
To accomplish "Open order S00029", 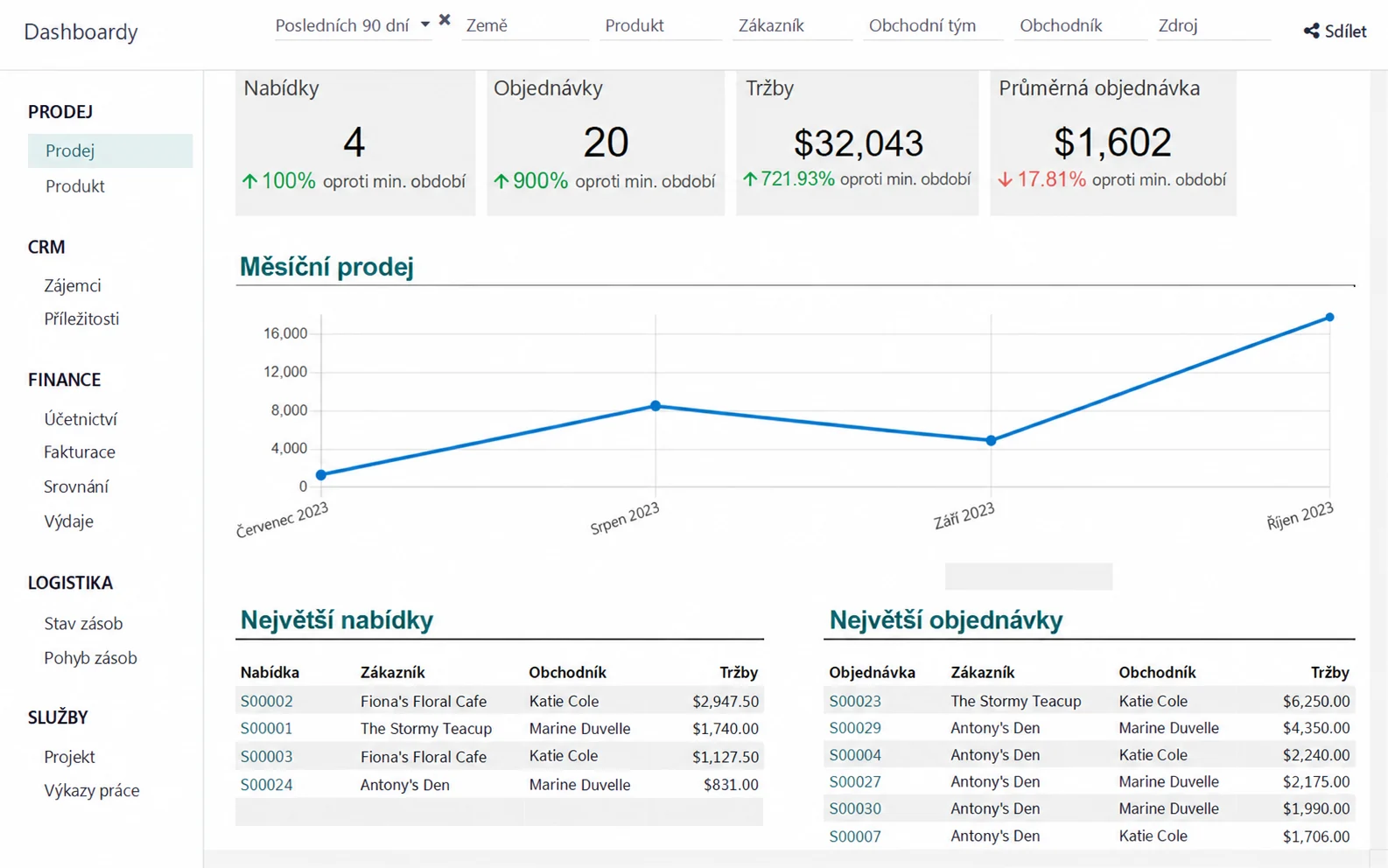I will point(855,728).
